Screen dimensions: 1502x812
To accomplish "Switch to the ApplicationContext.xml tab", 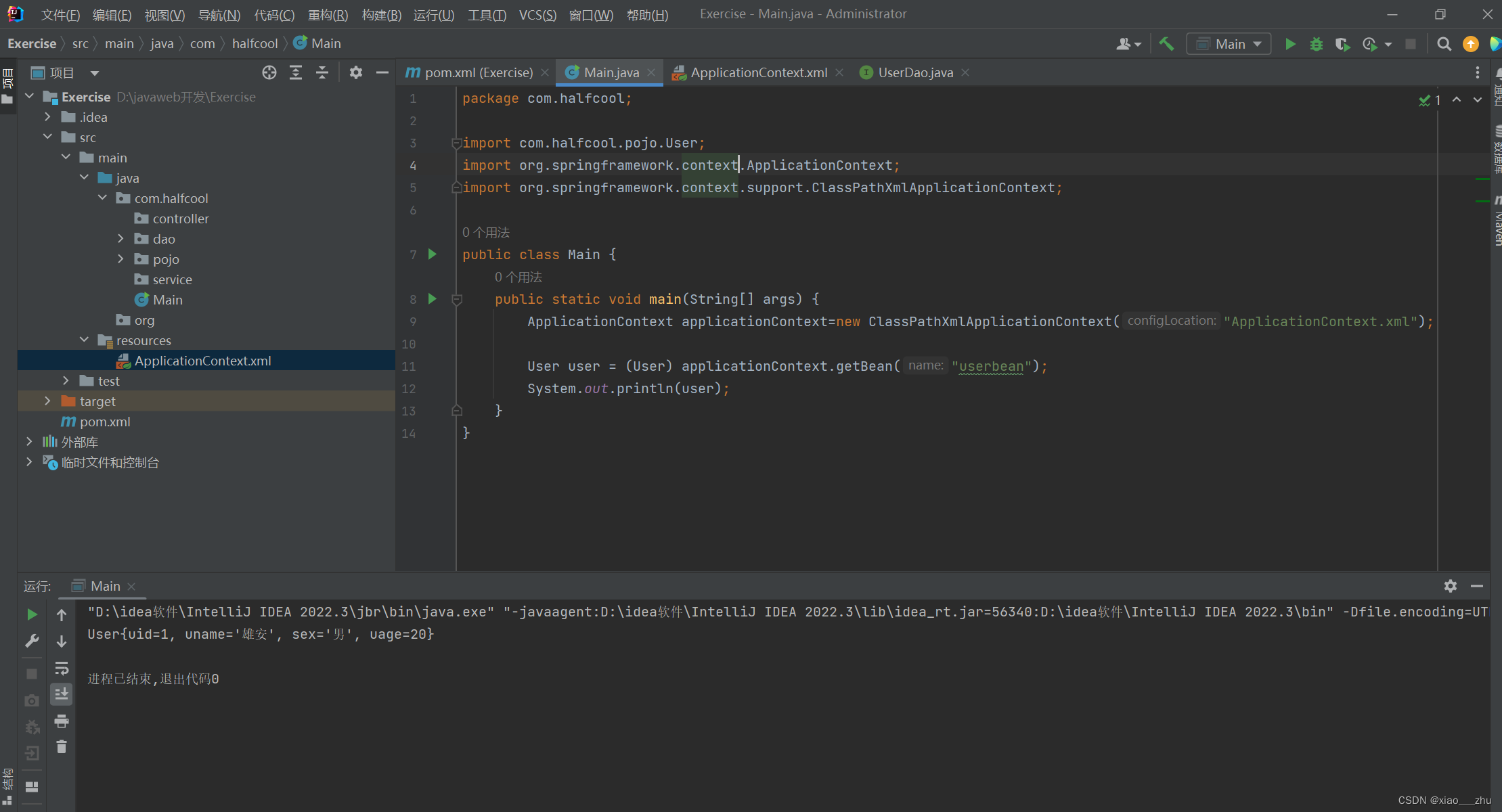I will (x=757, y=72).
